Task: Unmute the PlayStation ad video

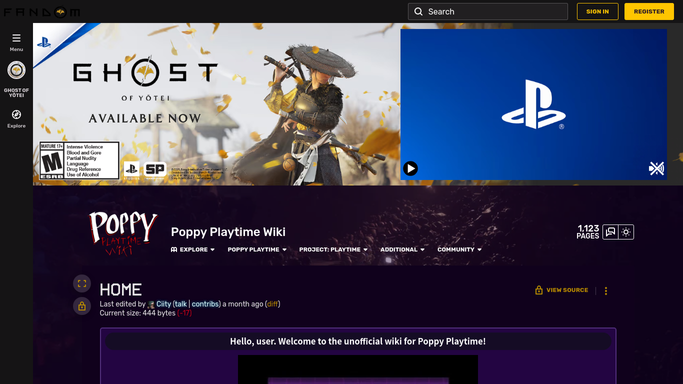Action: pyautogui.click(x=656, y=168)
